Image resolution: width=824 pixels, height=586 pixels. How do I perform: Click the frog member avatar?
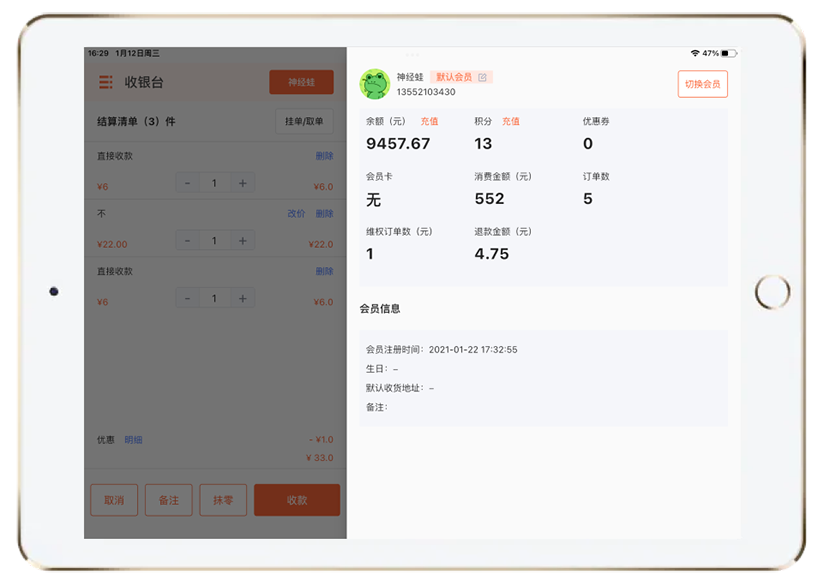375,84
